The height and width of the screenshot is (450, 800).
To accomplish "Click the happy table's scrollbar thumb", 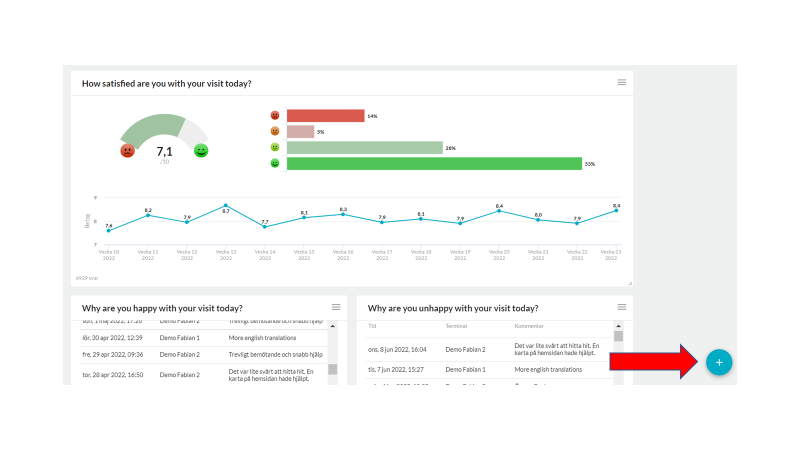I will [333, 369].
